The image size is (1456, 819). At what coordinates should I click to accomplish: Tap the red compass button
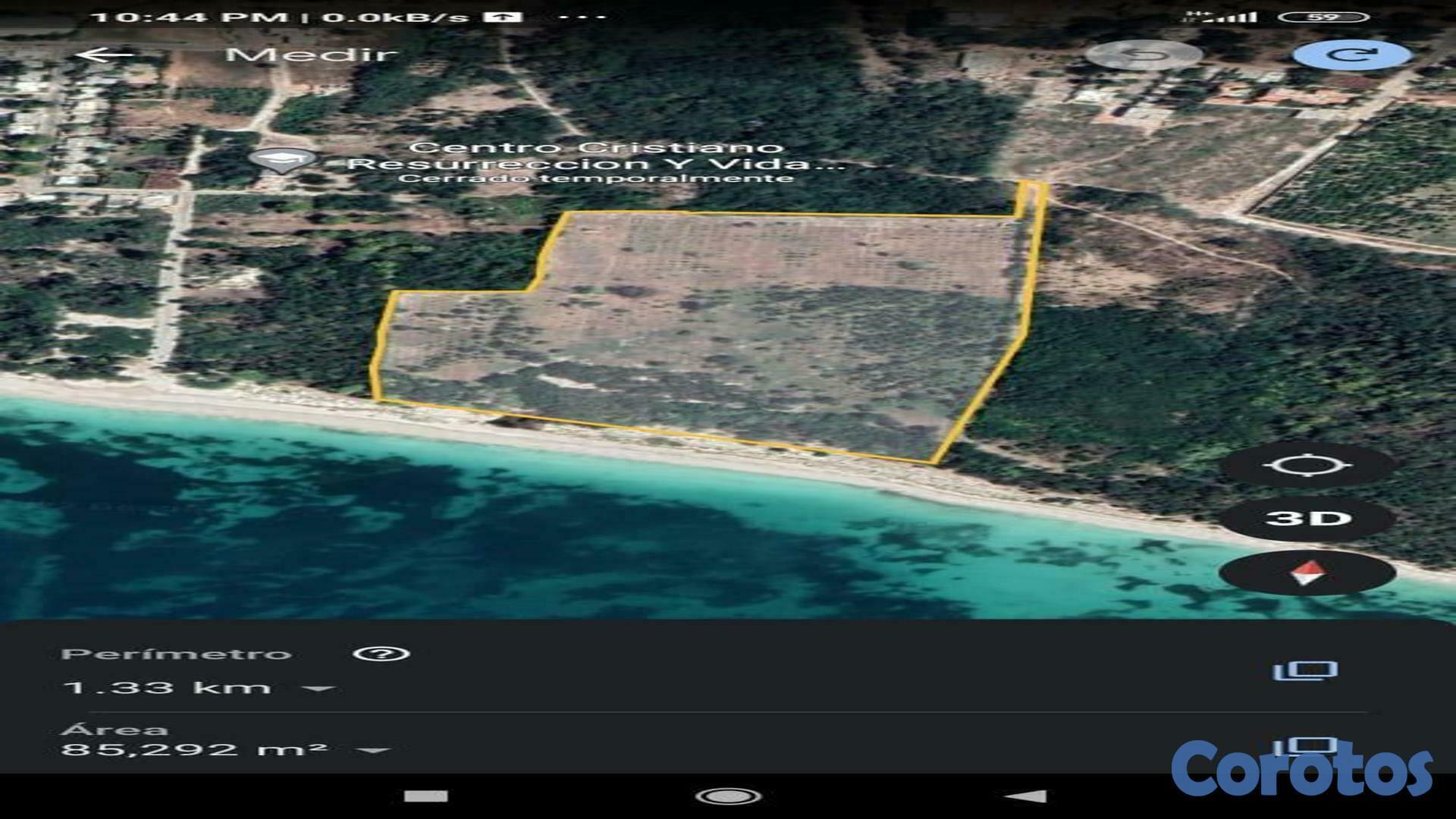(1307, 573)
